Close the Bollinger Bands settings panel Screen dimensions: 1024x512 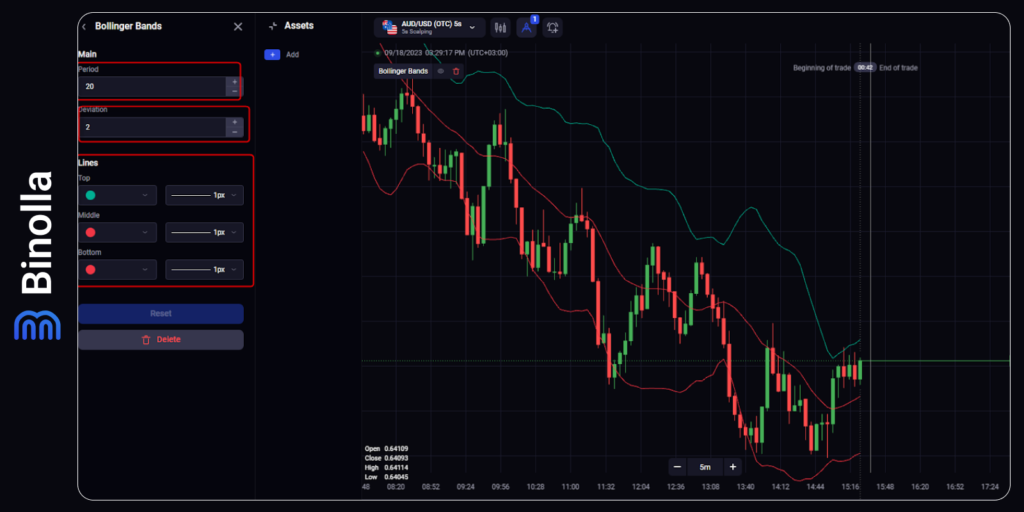tap(238, 27)
